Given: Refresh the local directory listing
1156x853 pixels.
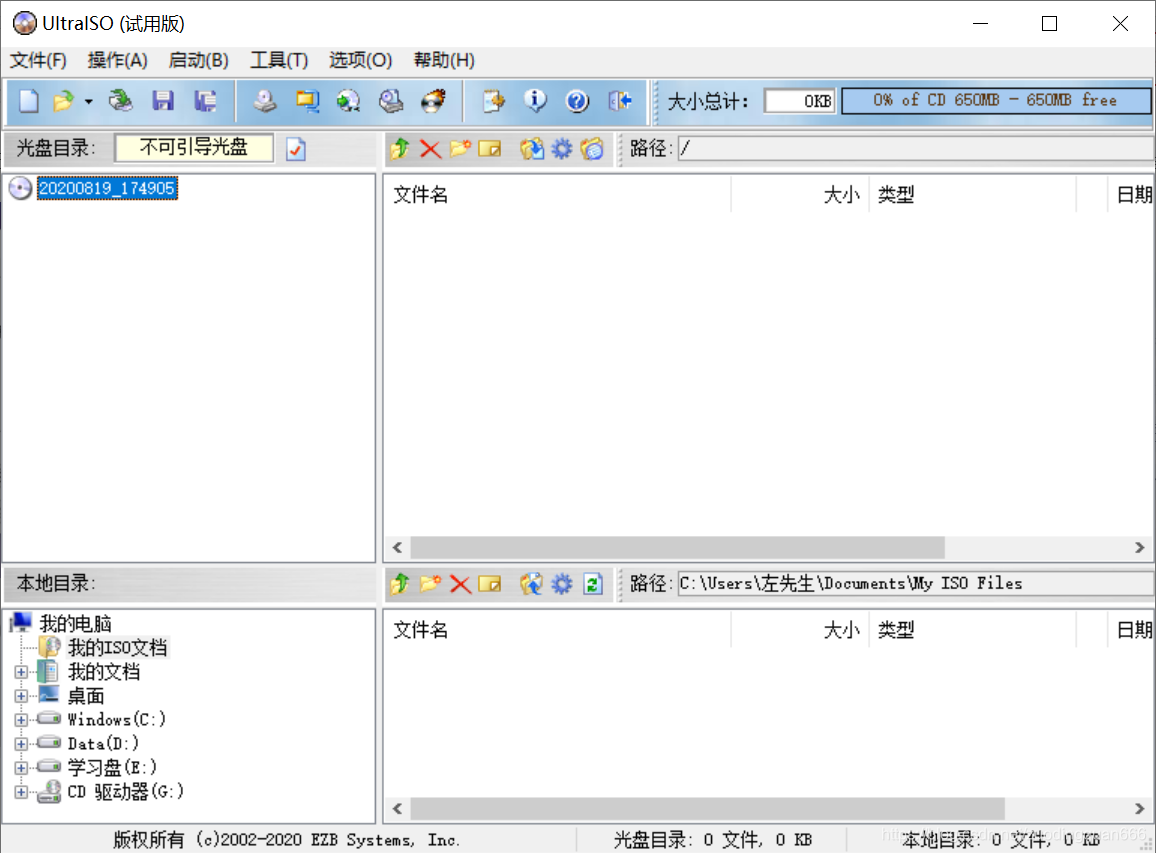Looking at the screenshot, I should tap(593, 584).
